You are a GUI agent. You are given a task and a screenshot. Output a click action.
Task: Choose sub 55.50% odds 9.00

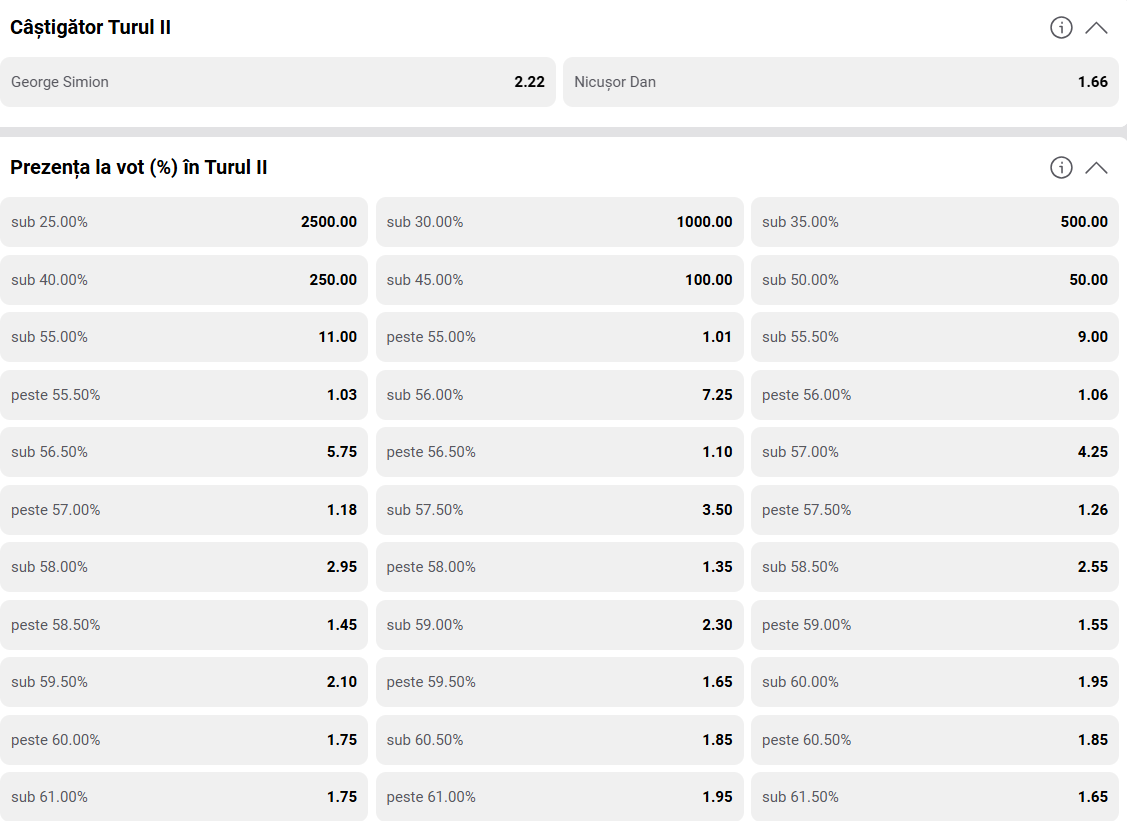(x=935, y=337)
